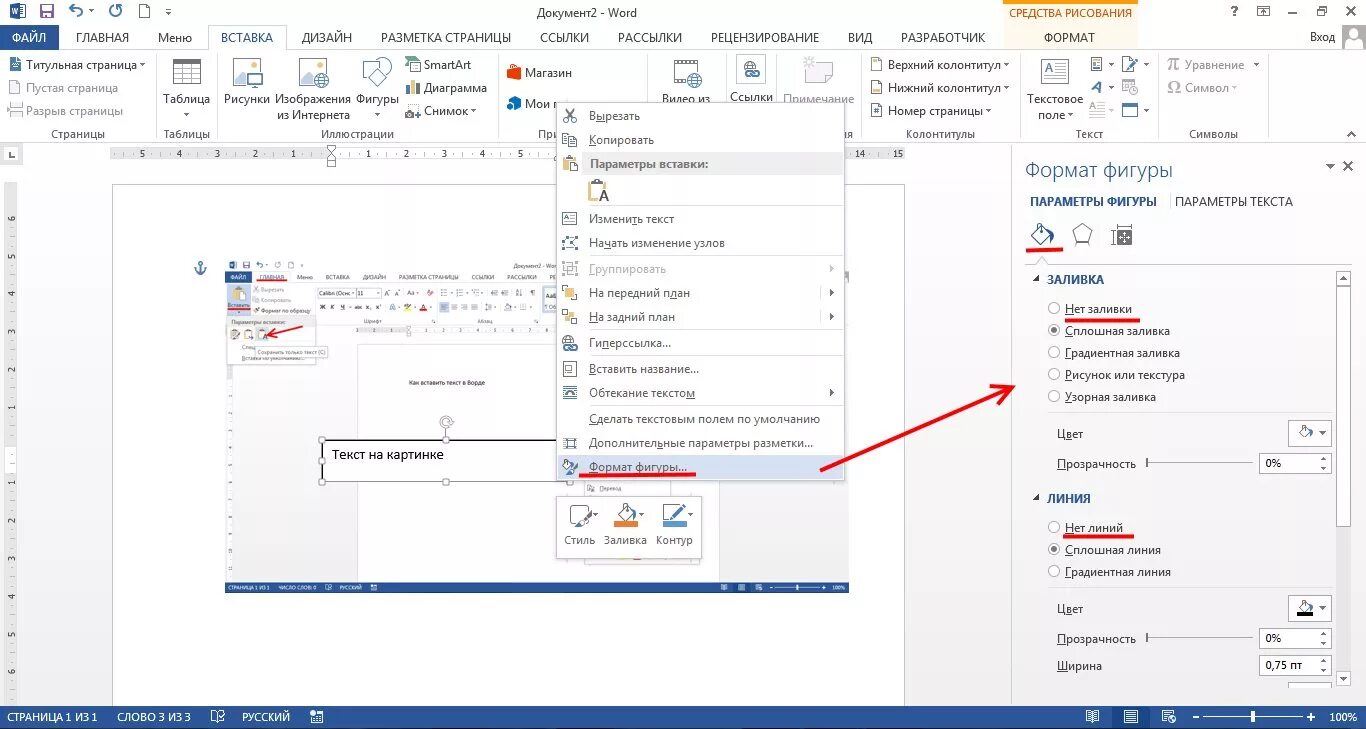This screenshot has height=729, width=1366.
Task: Click the rotation handle above the text box
Action: (447, 423)
